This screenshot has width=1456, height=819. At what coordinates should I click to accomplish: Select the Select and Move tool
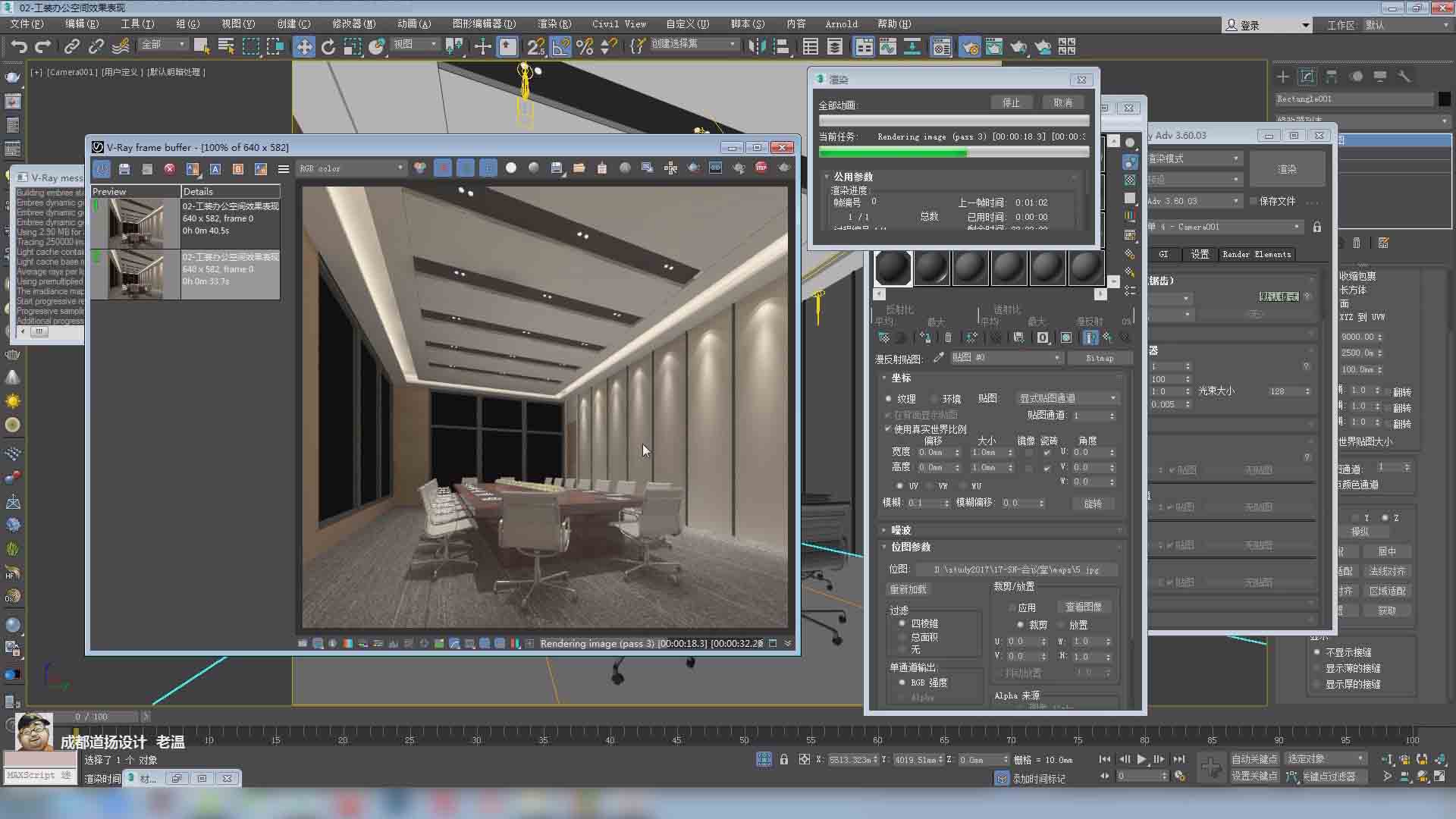click(303, 47)
